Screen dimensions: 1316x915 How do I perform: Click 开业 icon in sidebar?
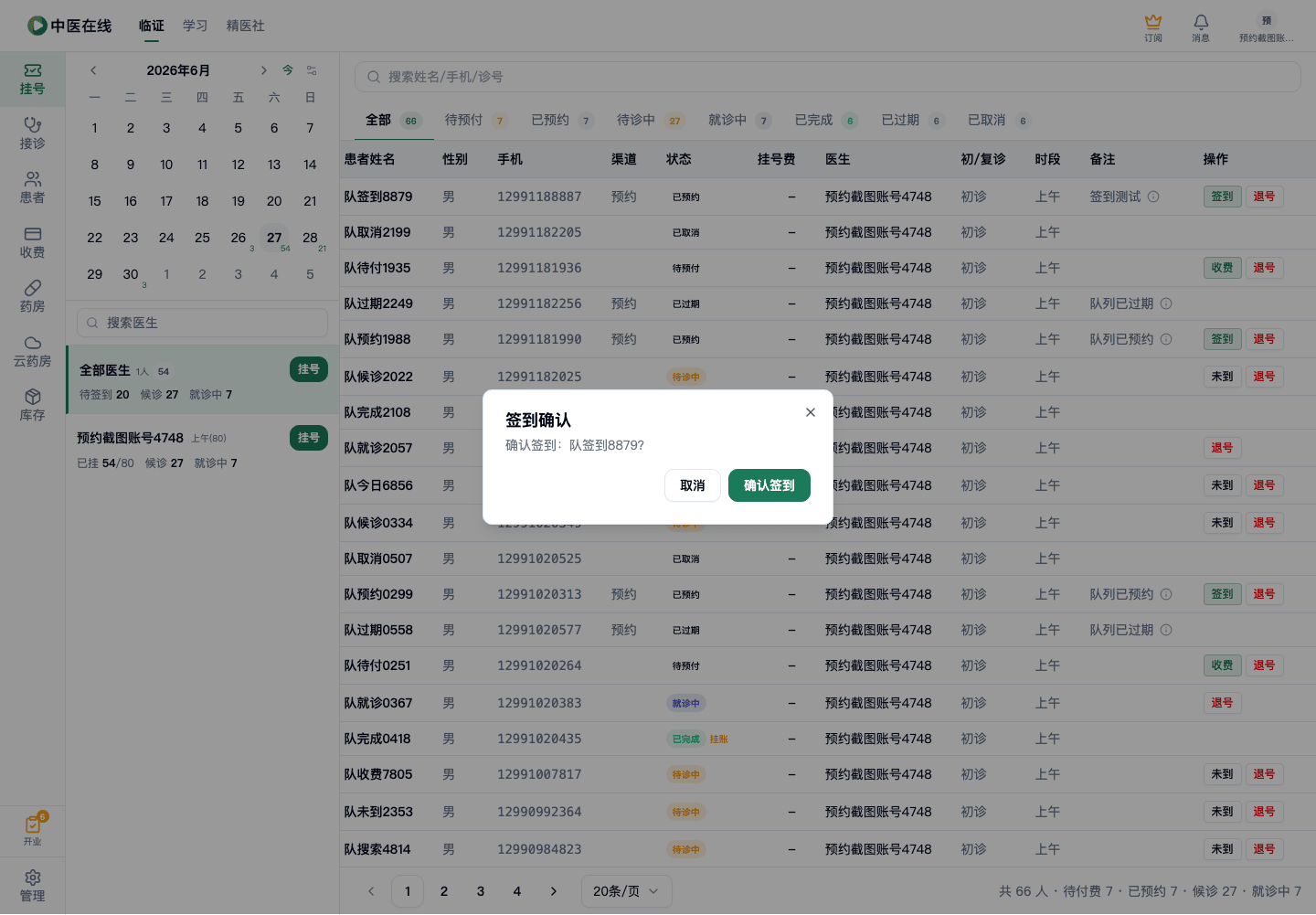32,830
